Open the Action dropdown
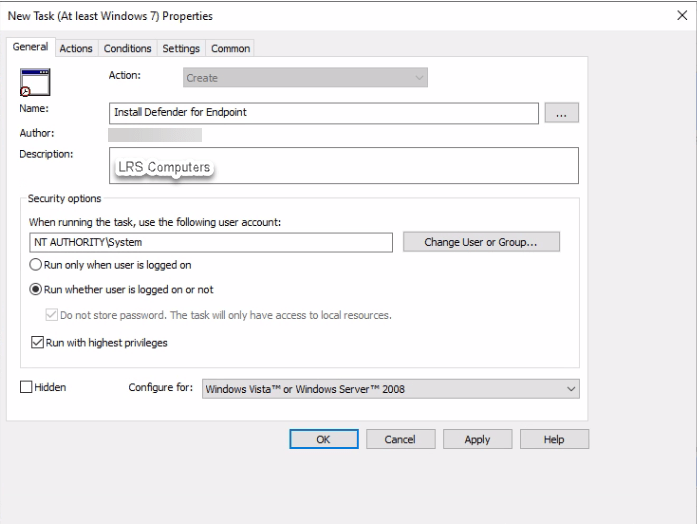Image resolution: width=697 pixels, height=524 pixels. tap(307, 78)
